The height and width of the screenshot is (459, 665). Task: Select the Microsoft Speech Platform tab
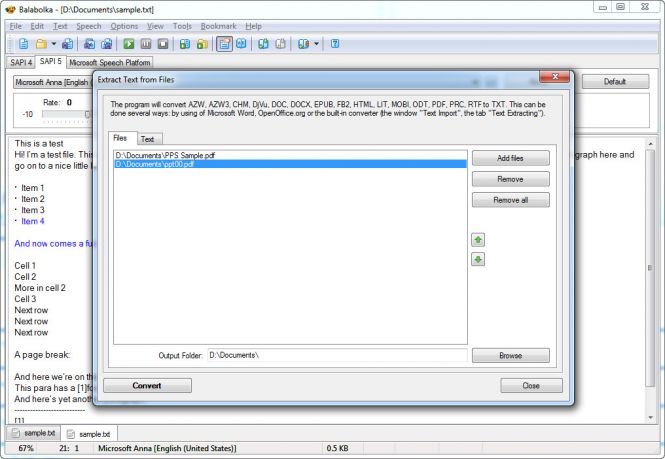109,62
